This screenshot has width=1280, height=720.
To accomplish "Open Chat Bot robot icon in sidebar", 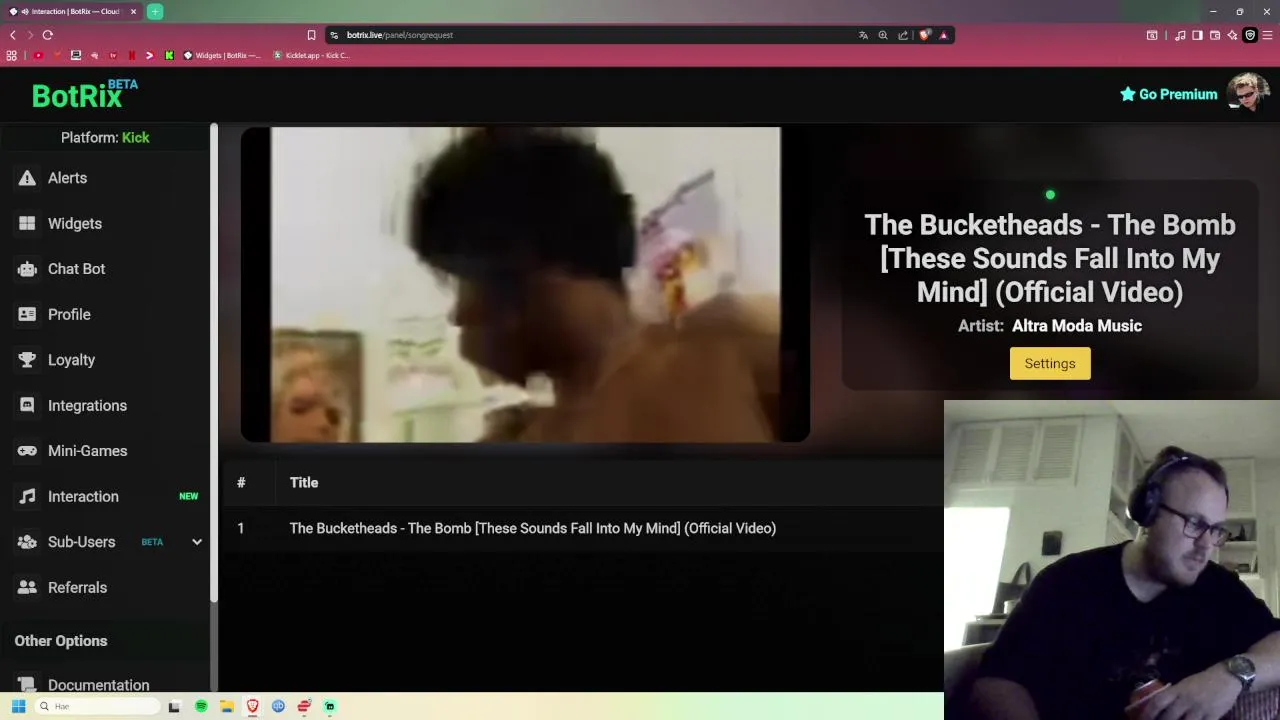I will (27, 269).
